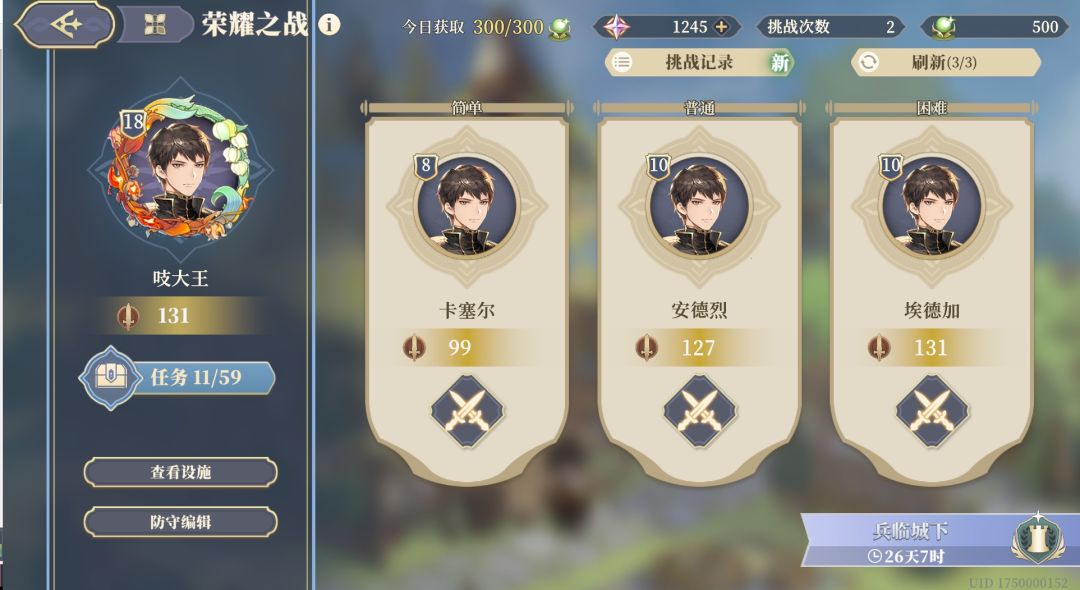Open 挑战记录 challenge log

pos(699,63)
